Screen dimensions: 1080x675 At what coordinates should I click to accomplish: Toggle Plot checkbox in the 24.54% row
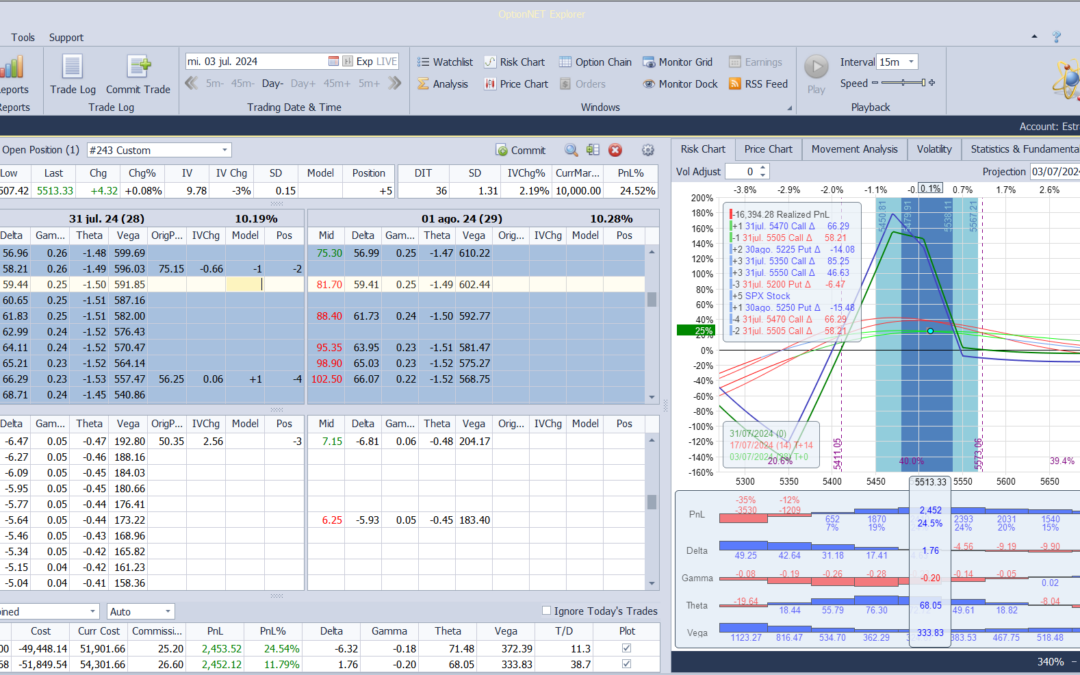(626, 648)
